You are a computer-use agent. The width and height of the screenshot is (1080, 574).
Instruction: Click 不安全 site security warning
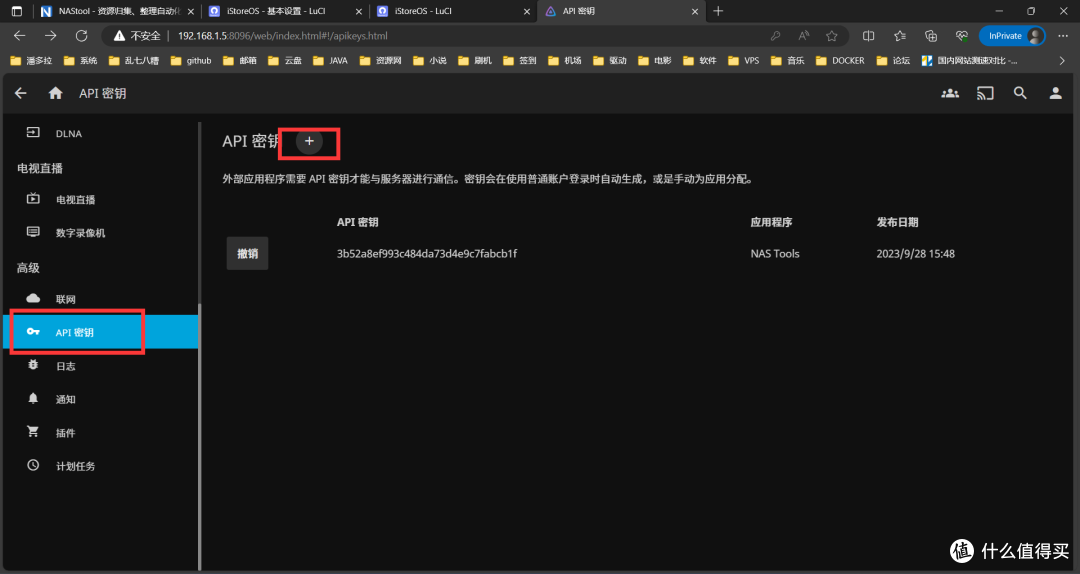coord(137,36)
